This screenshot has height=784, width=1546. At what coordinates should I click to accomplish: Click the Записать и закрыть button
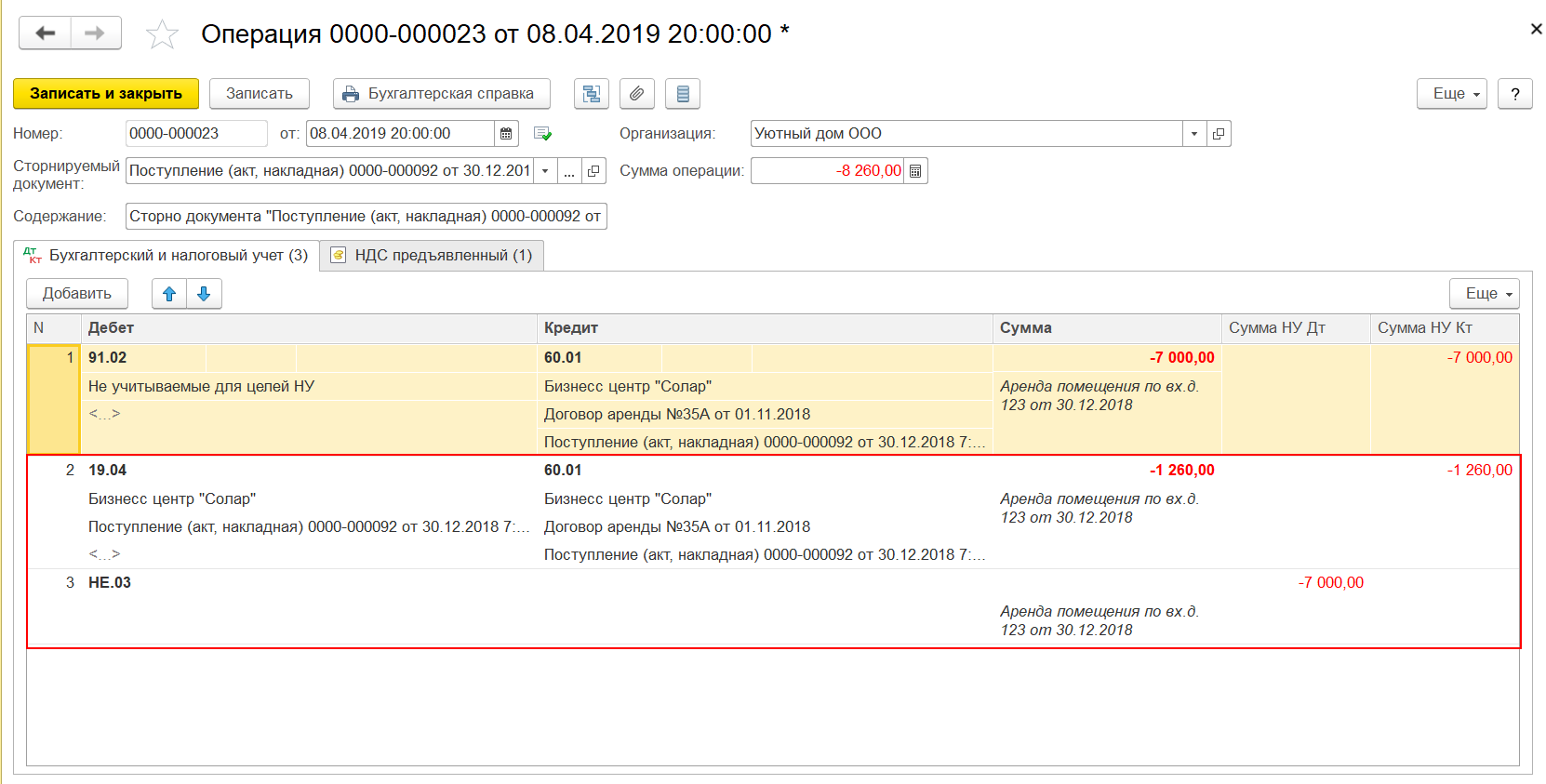click(106, 94)
